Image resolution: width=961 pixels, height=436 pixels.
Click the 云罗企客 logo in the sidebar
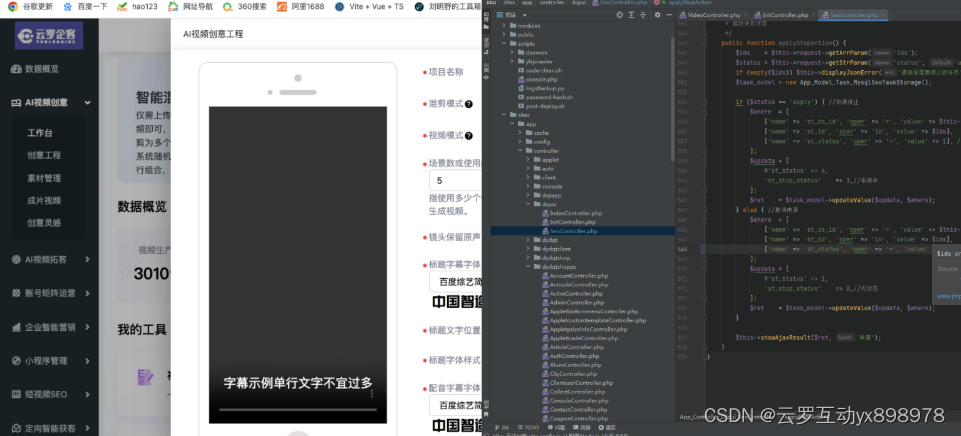click(49, 36)
